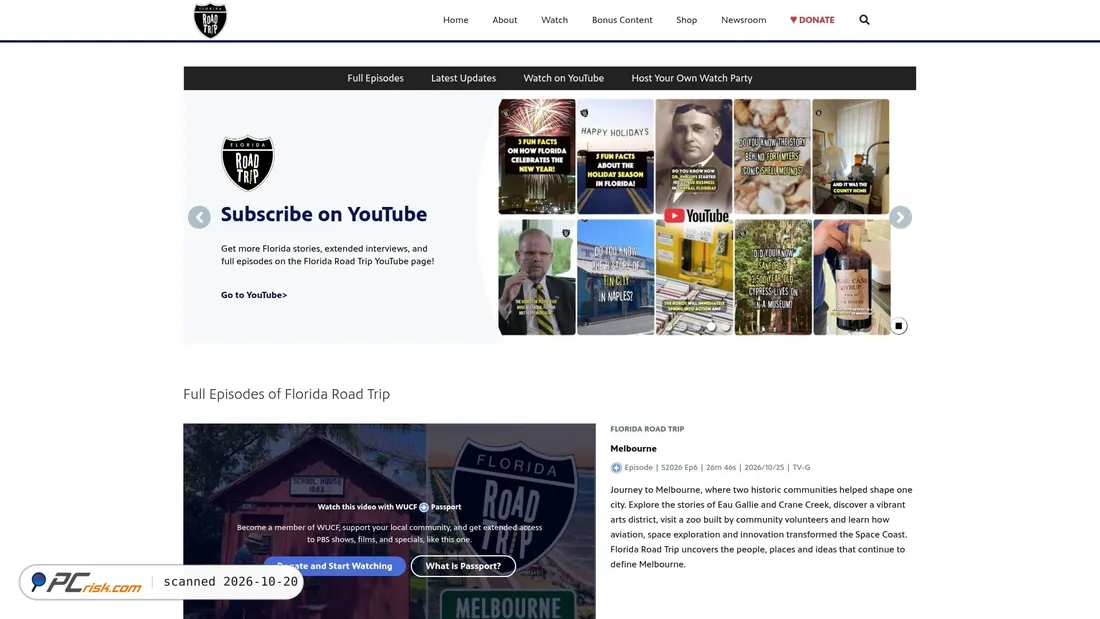This screenshot has width=1100, height=619.
Task: Click Donate and Start Watching button
Action: [x=335, y=566]
